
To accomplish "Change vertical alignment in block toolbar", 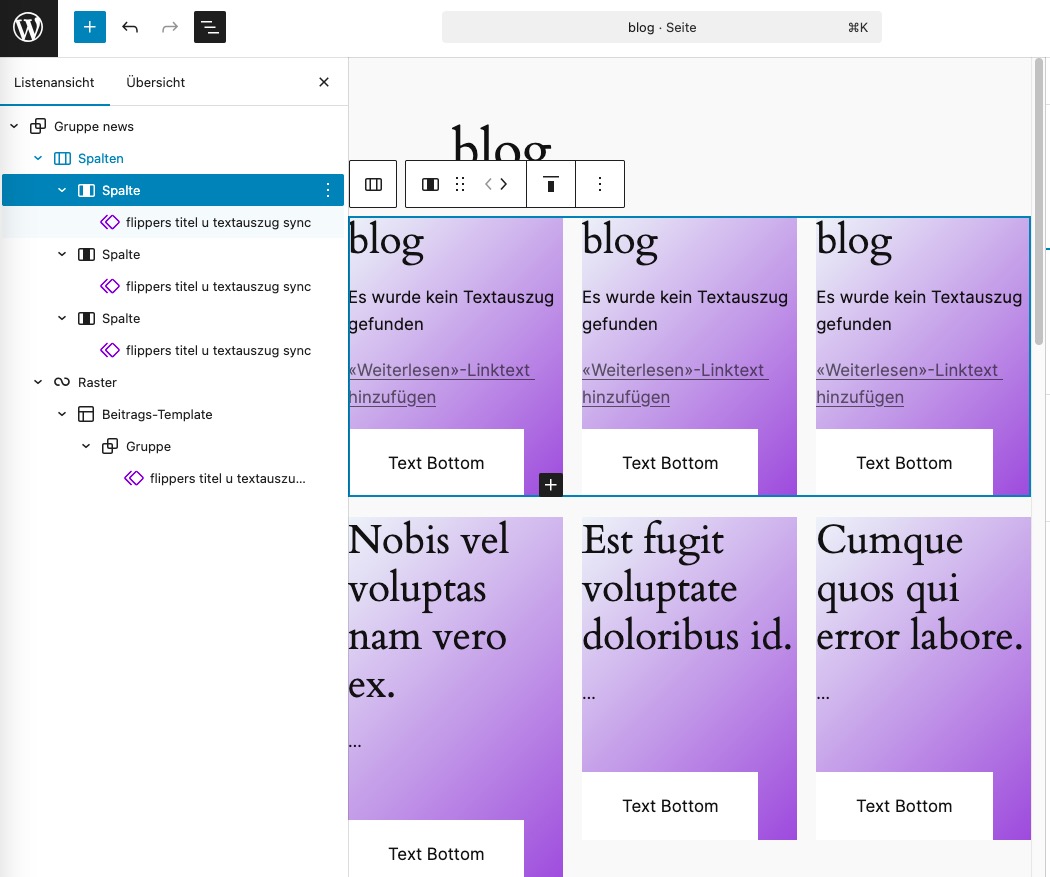I will [x=550, y=184].
